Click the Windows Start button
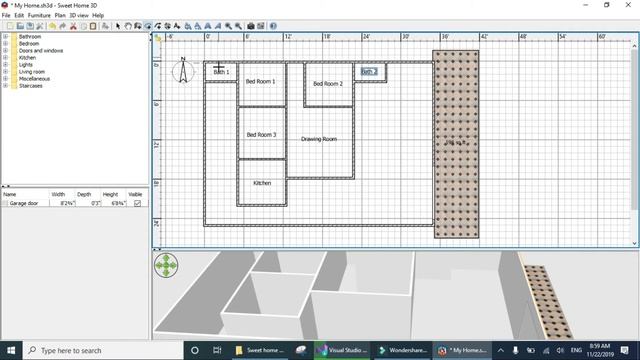Image resolution: width=640 pixels, height=360 pixels. click(11, 350)
